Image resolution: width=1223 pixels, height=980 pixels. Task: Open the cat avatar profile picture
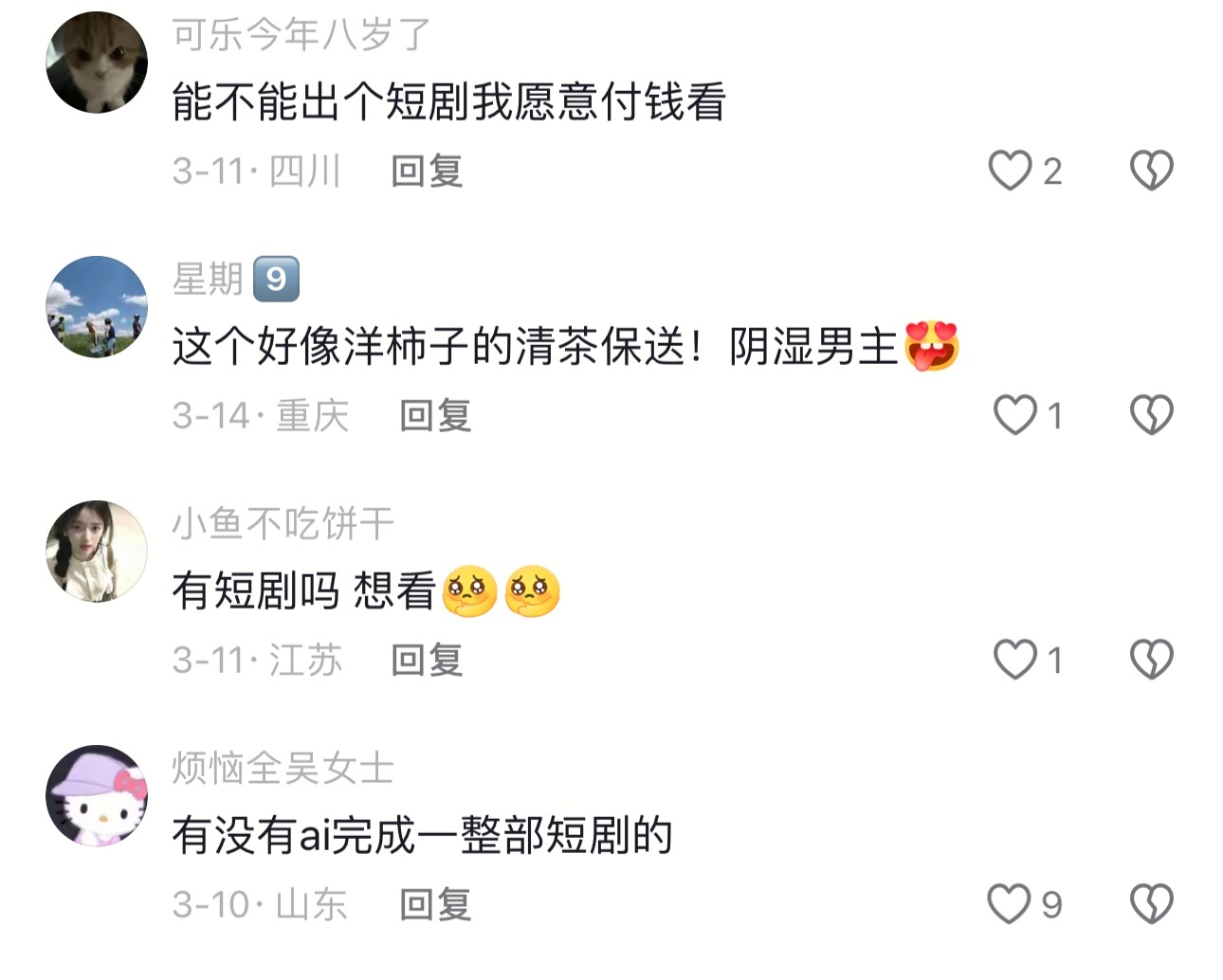[97, 63]
